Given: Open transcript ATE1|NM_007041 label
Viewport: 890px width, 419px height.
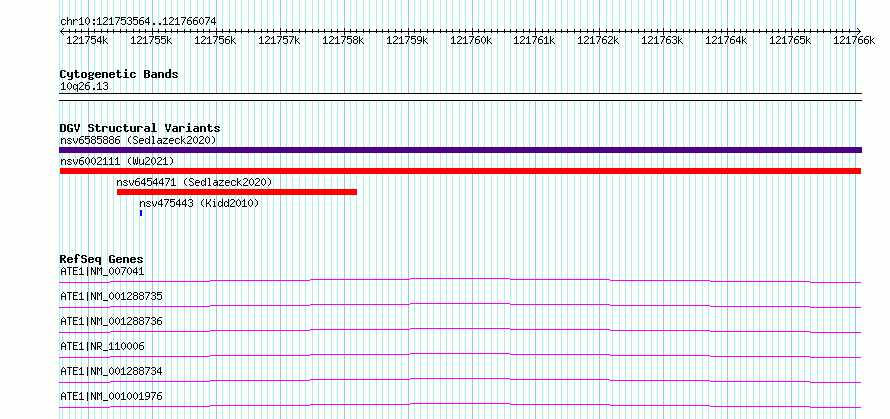Looking at the screenshot, I should [102, 271].
